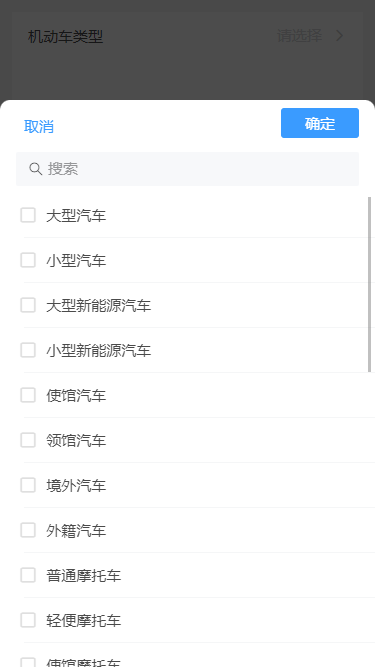This screenshot has width=375, height=667.
Task: Open chevron arrow beside 请选择
Action: (x=339, y=36)
